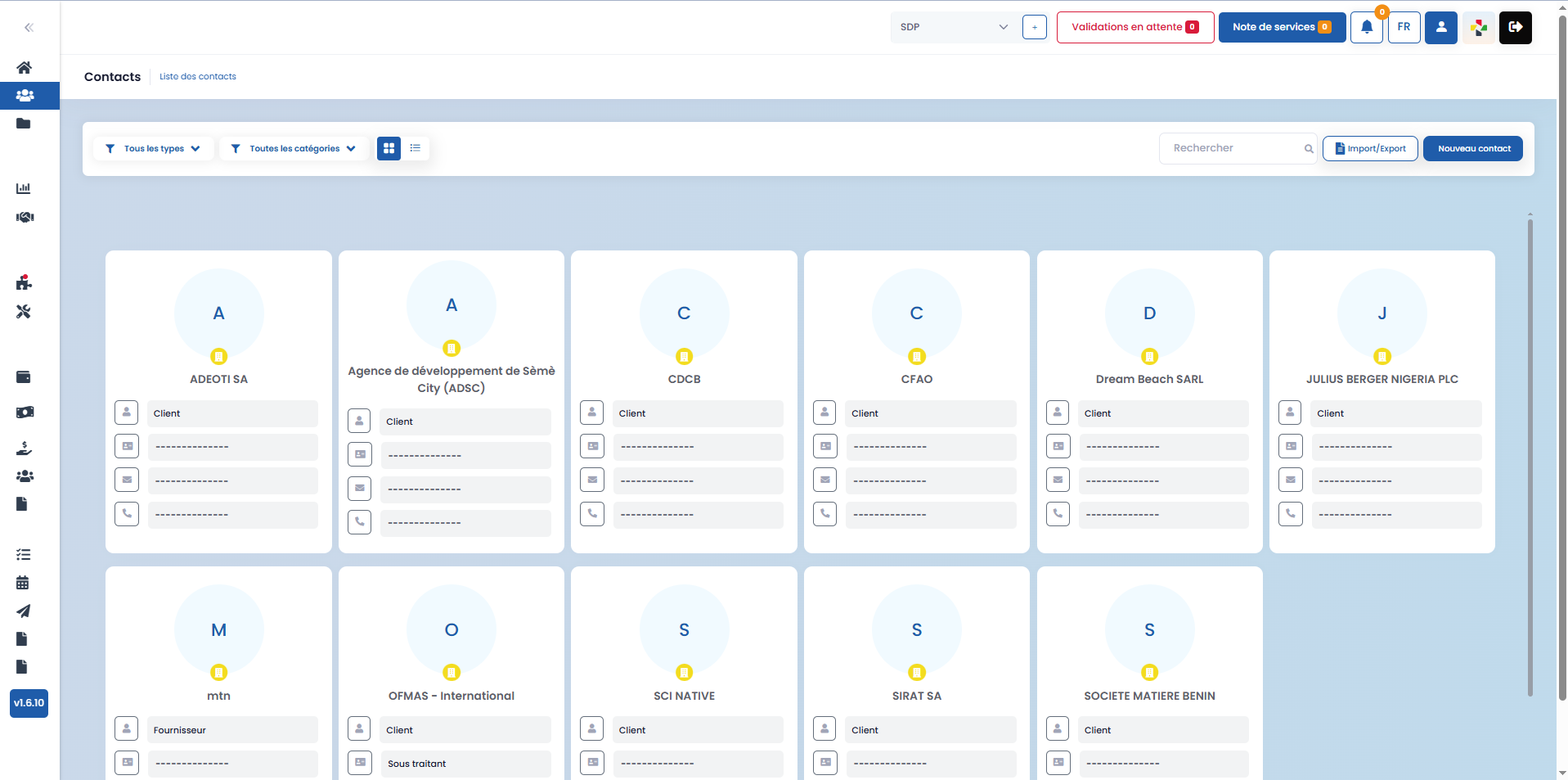1568x780 pixels.
Task: Click the paper plane send icon
Action: tap(24, 611)
